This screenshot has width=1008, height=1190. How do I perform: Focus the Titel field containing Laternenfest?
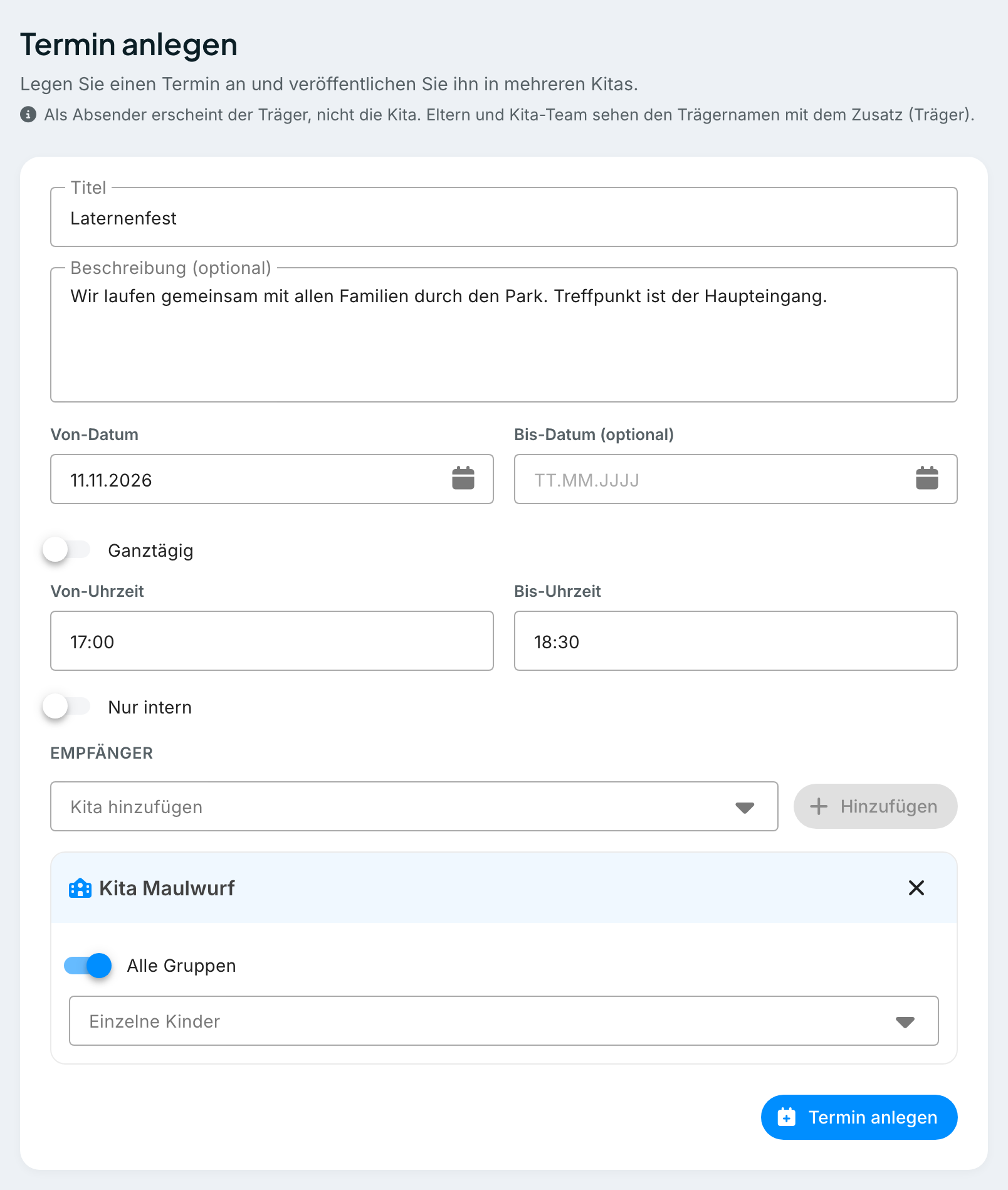pyautogui.click(x=504, y=217)
